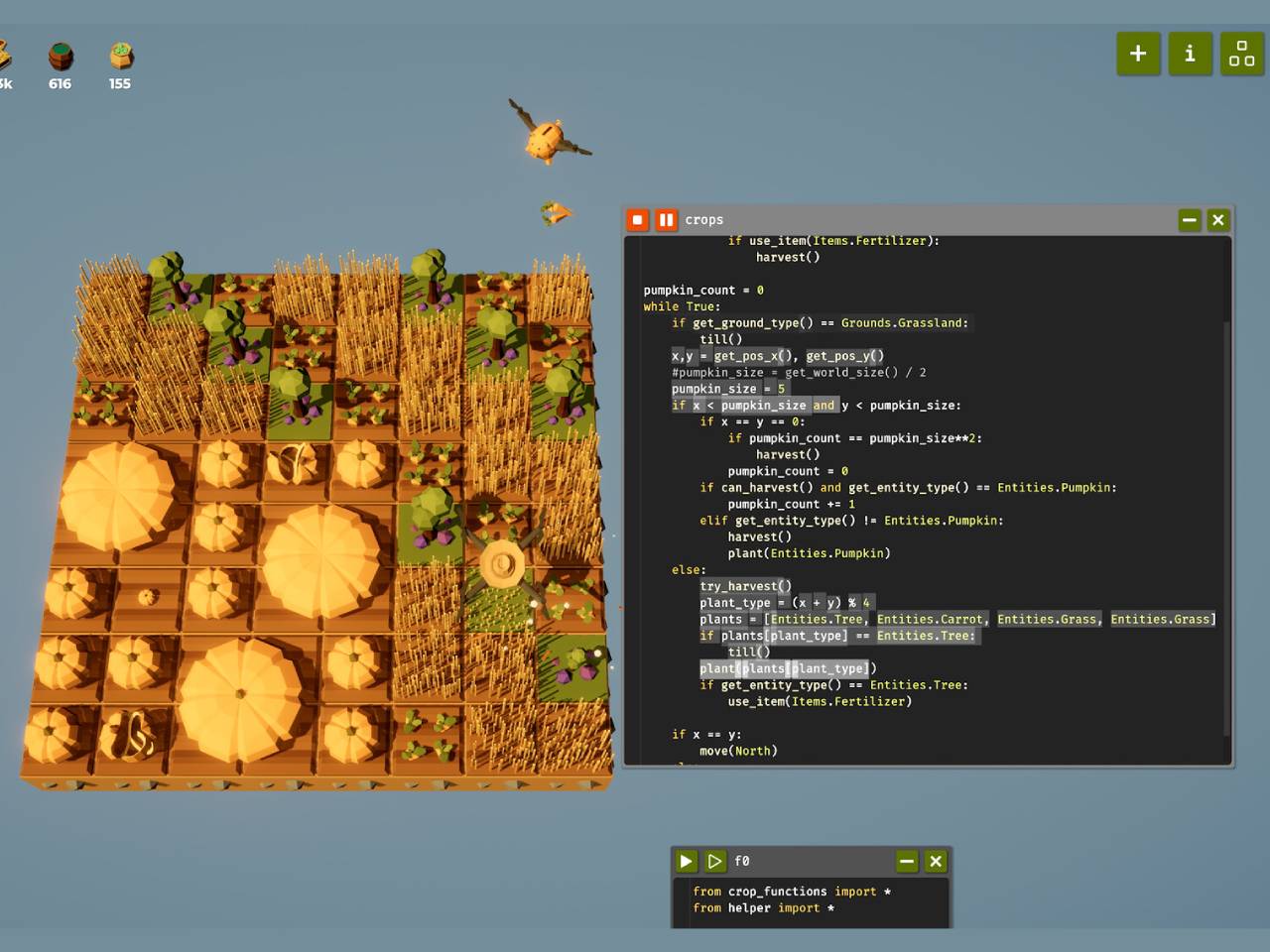
Task: Run the f0 script with the play button
Action: point(686,861)
